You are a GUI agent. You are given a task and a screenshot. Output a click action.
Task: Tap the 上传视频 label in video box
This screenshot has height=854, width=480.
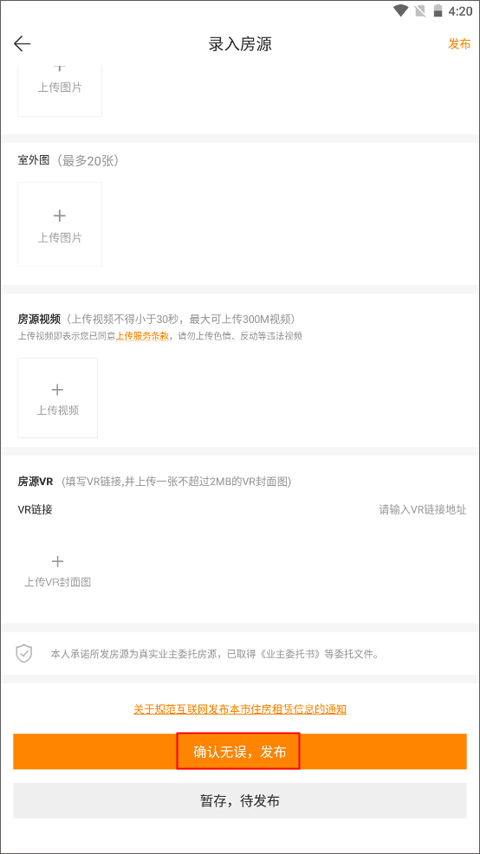[58, 411]
